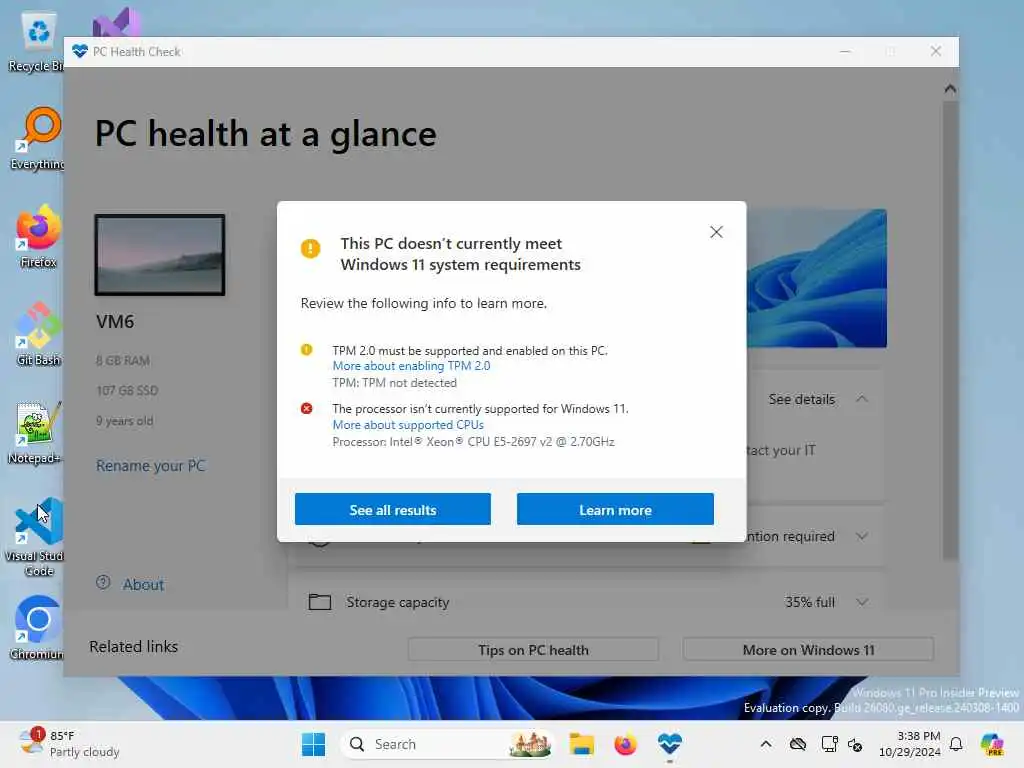Click More on Windows 11 button

808,650
